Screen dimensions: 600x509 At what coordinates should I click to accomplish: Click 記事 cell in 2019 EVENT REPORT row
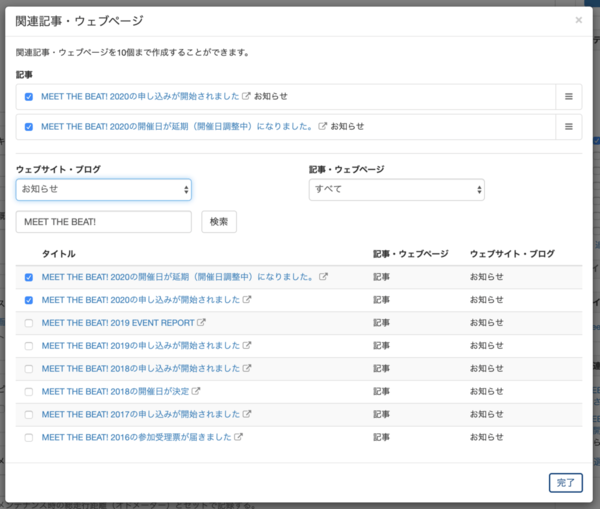[382, 323]
